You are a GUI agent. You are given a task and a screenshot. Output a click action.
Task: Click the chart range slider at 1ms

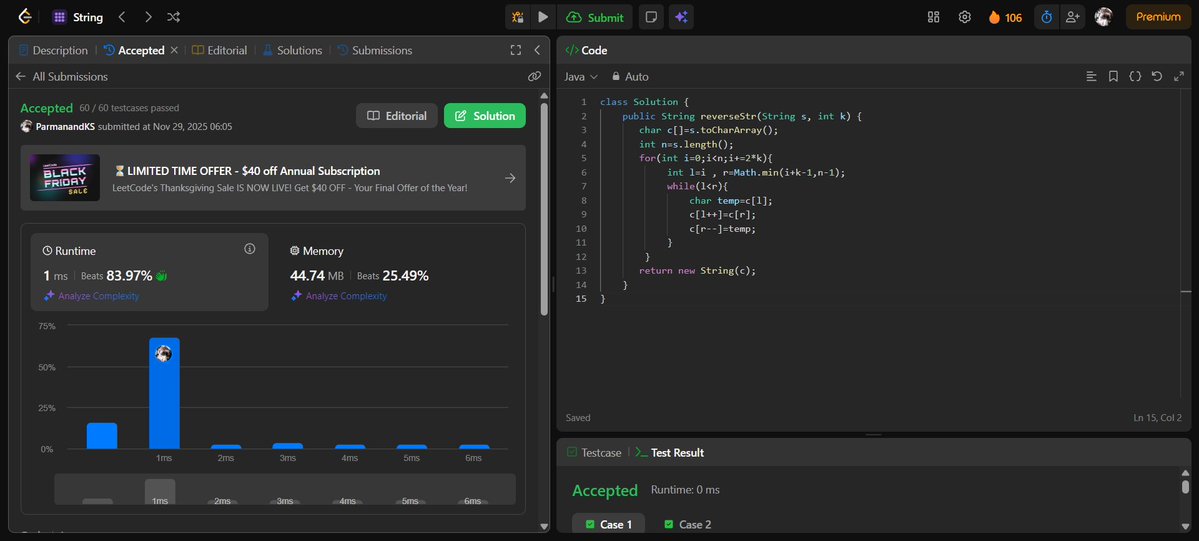coord(160,491)
